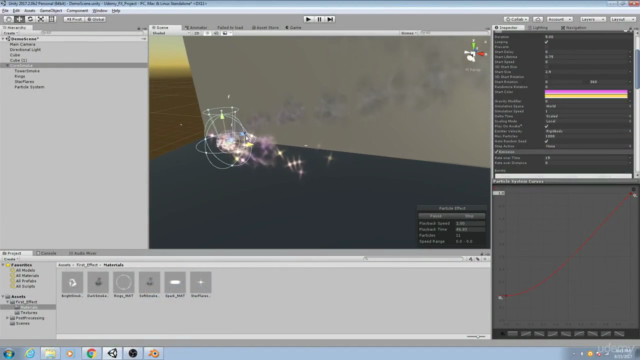
Task: Toggle the 3D Start Rotation checkbox
Action: (547, 77)
